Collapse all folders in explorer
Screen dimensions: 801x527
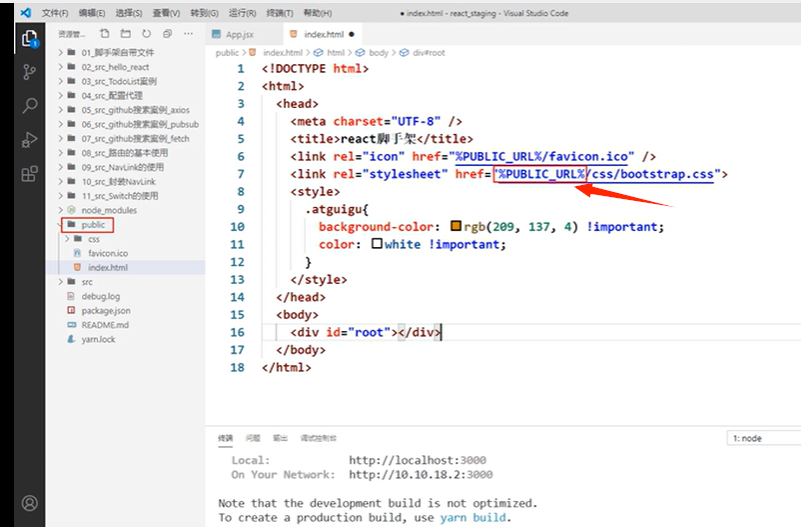coord(167,34)
